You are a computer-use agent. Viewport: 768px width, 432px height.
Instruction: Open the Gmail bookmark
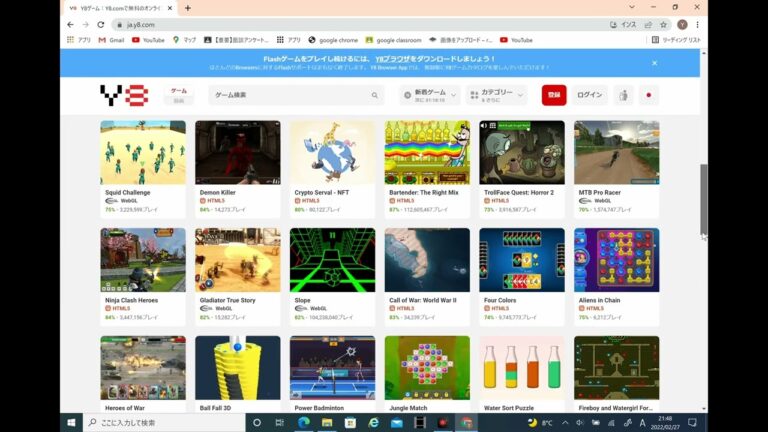coord(111,40)
